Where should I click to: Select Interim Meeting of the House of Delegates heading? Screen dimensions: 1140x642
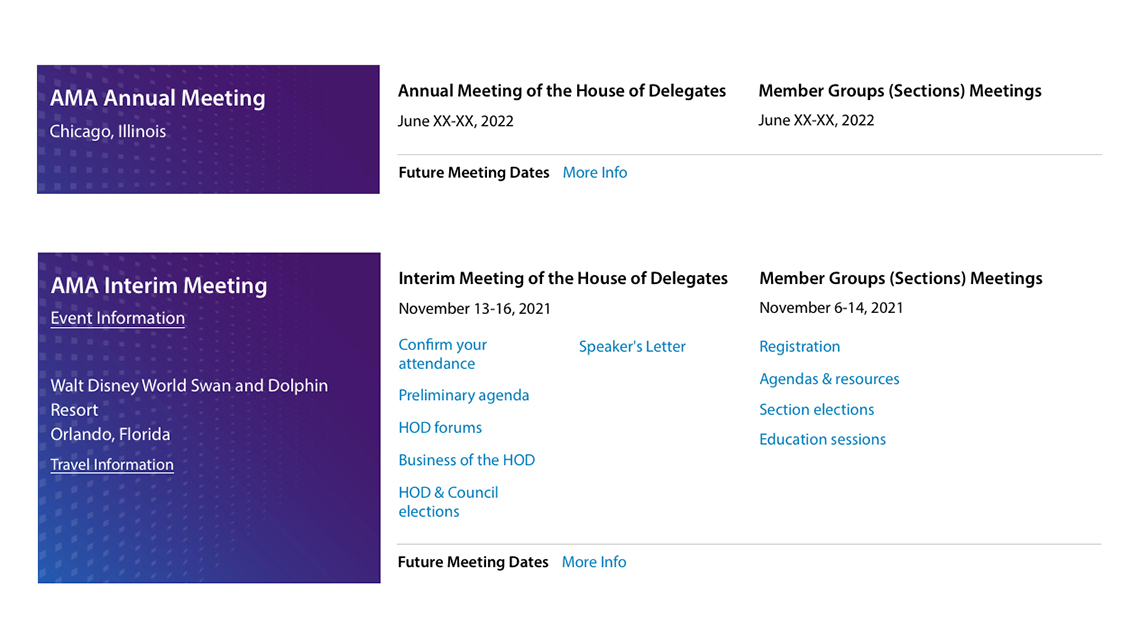562,279
